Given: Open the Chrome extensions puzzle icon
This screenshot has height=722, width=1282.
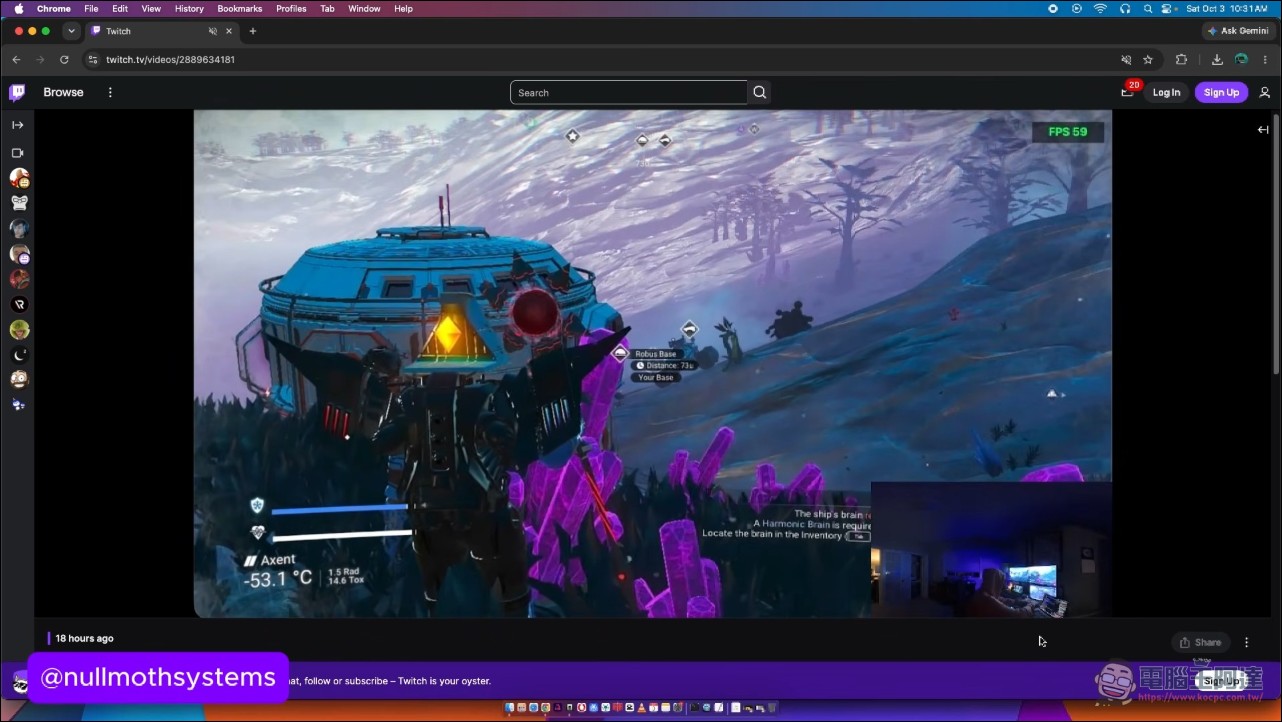Looking at the screenshot, I should click(1181, 60).
